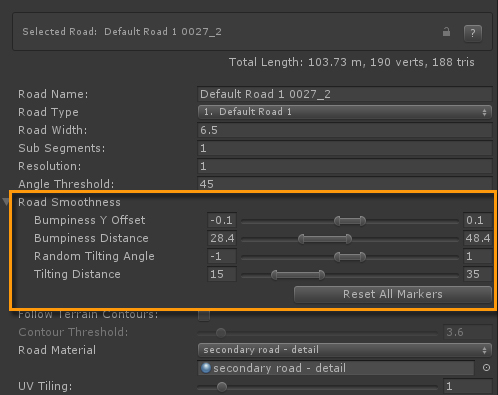The height and width of the screenshot is (395, 498).
Task: Click the Tilting Distance maximum field 35
Action: click(478, 274)
